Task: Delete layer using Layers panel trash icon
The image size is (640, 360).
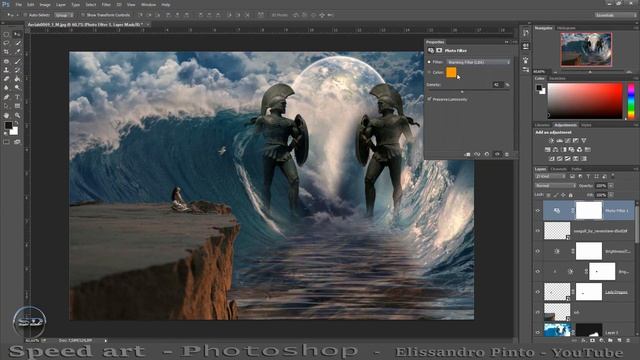Action: click(628, 340)
